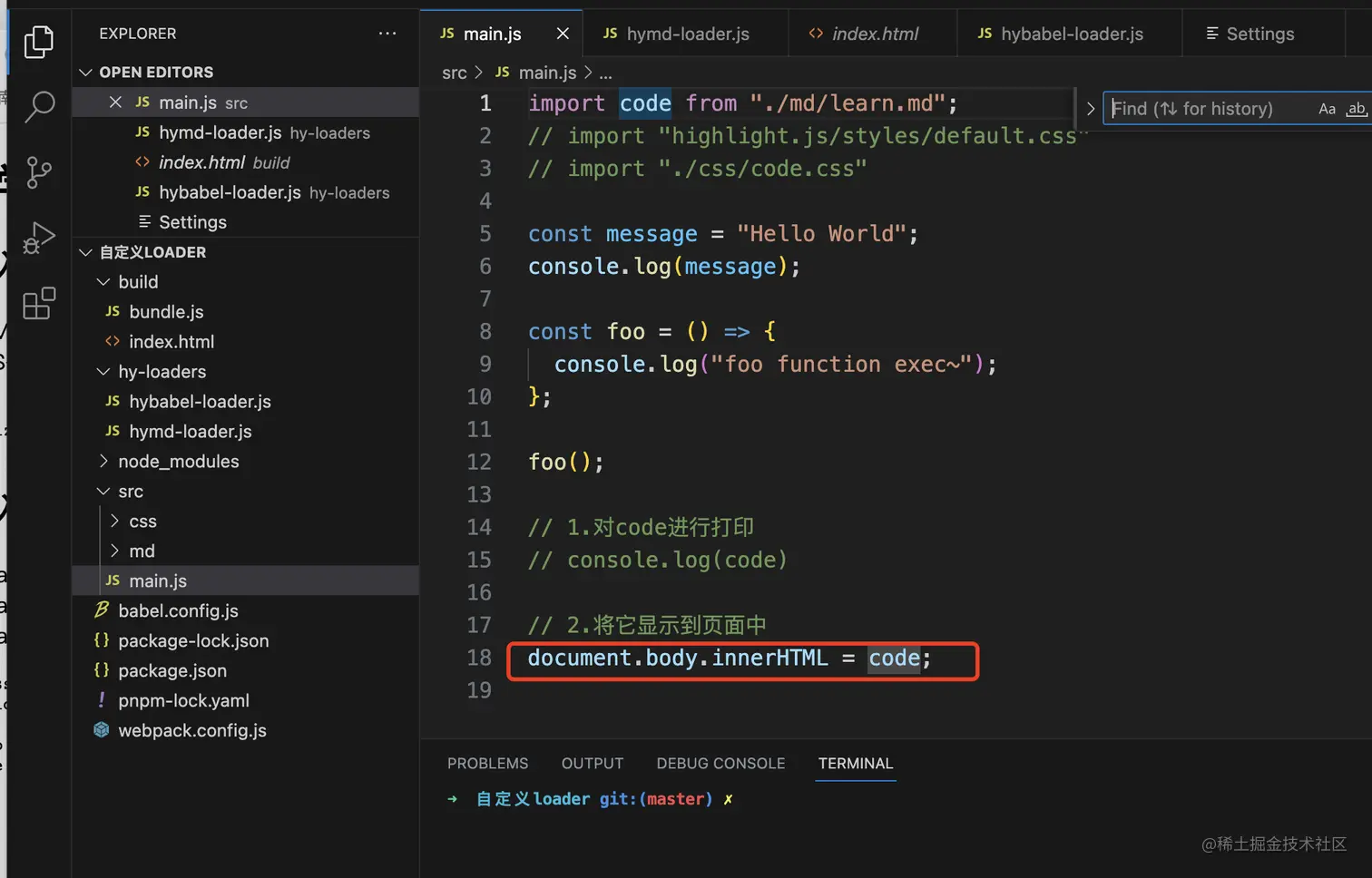This screenshot has height=878, width=1372.
Task: Click src in the breadcrumb path
Action: 455,73
